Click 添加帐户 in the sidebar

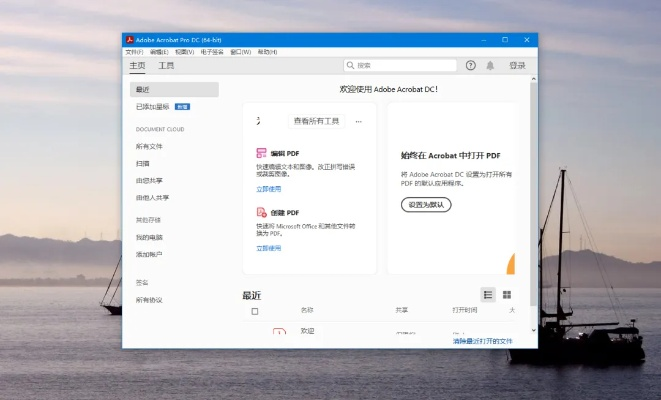(149, 255)
